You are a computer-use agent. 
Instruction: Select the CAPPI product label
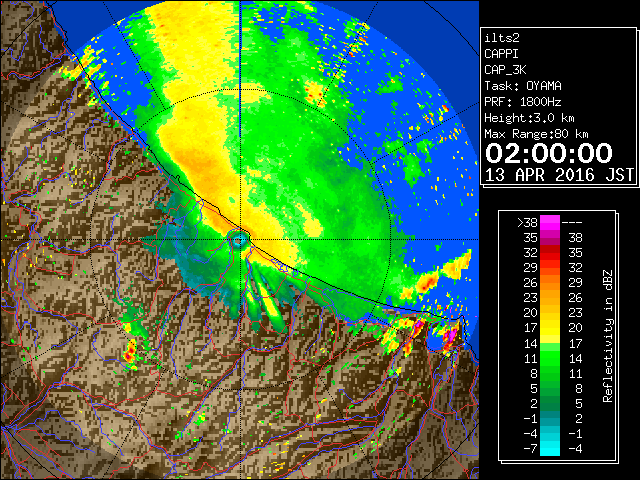(x=501, y=54)
